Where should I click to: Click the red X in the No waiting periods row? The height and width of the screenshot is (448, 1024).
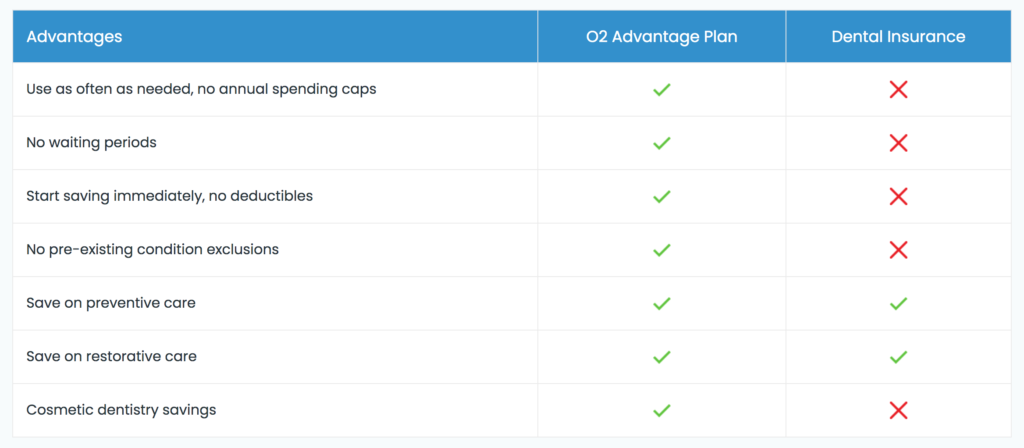899,143
